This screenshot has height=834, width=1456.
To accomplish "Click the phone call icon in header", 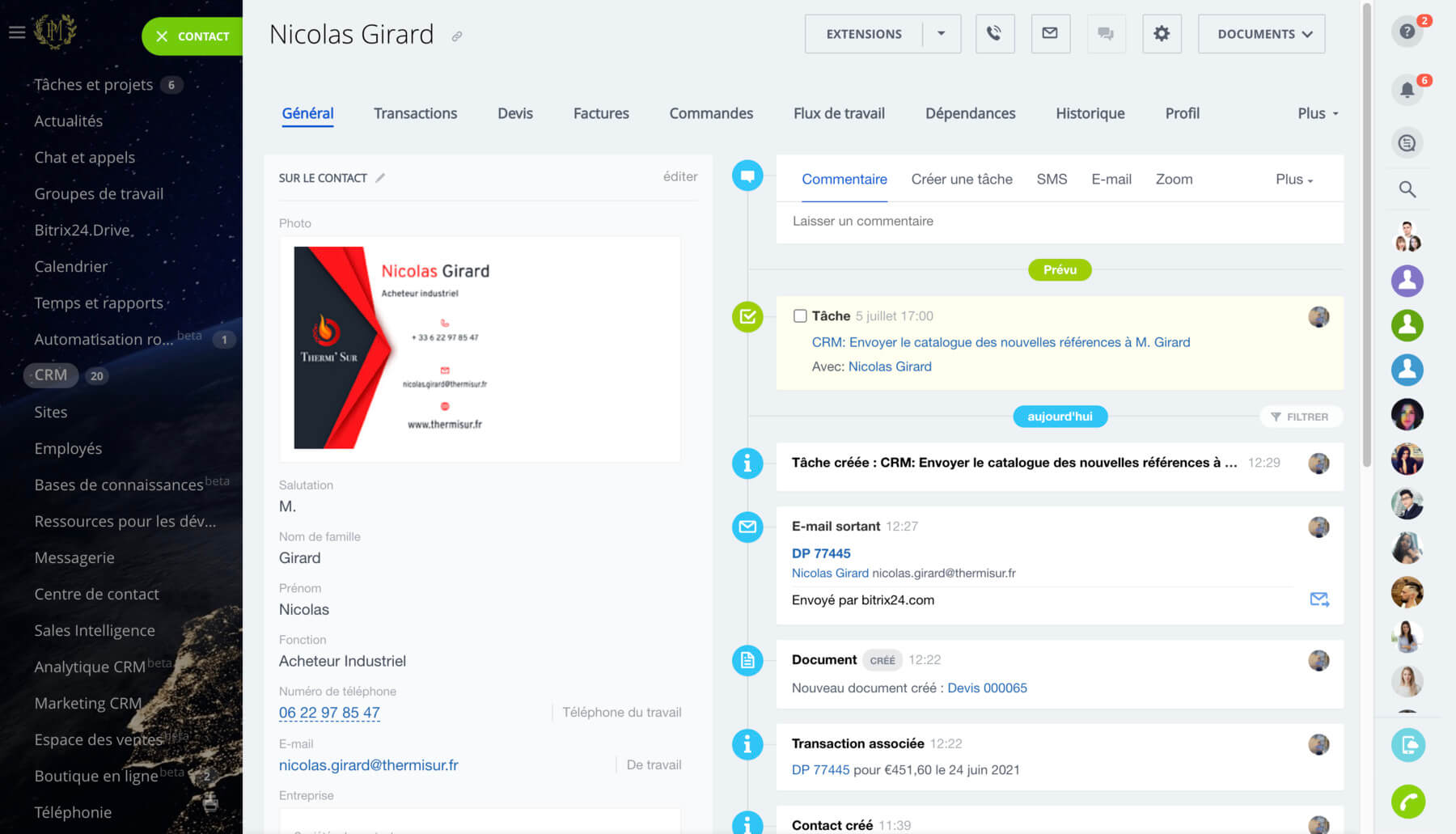I will 994,34.
